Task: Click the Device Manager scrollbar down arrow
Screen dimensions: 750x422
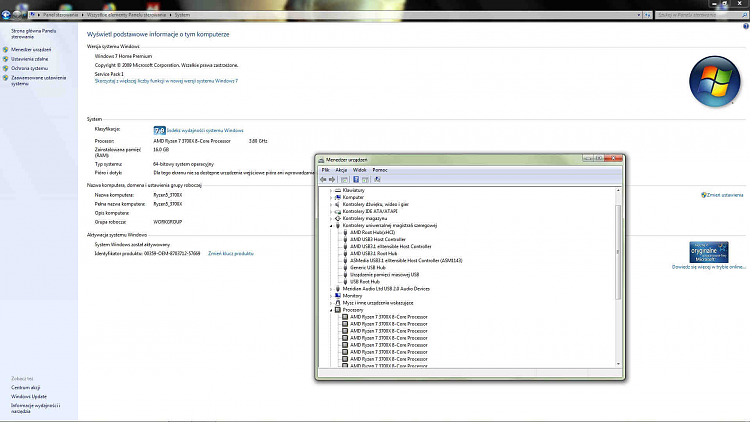Action: click(x=618, y=364)
